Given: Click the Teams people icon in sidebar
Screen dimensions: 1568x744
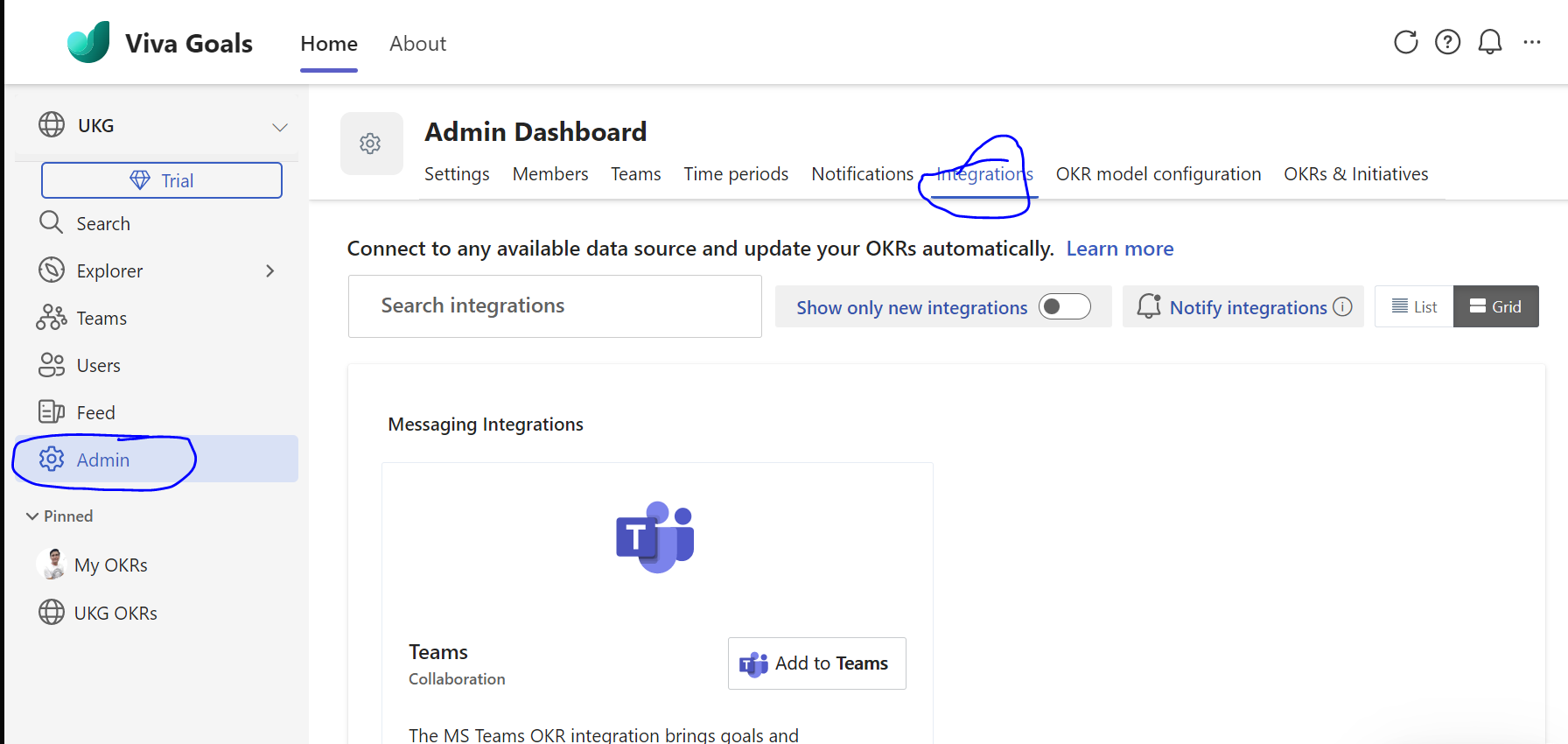Looking at the screenshot, I should pyautogui.click(x=52, y=317).
